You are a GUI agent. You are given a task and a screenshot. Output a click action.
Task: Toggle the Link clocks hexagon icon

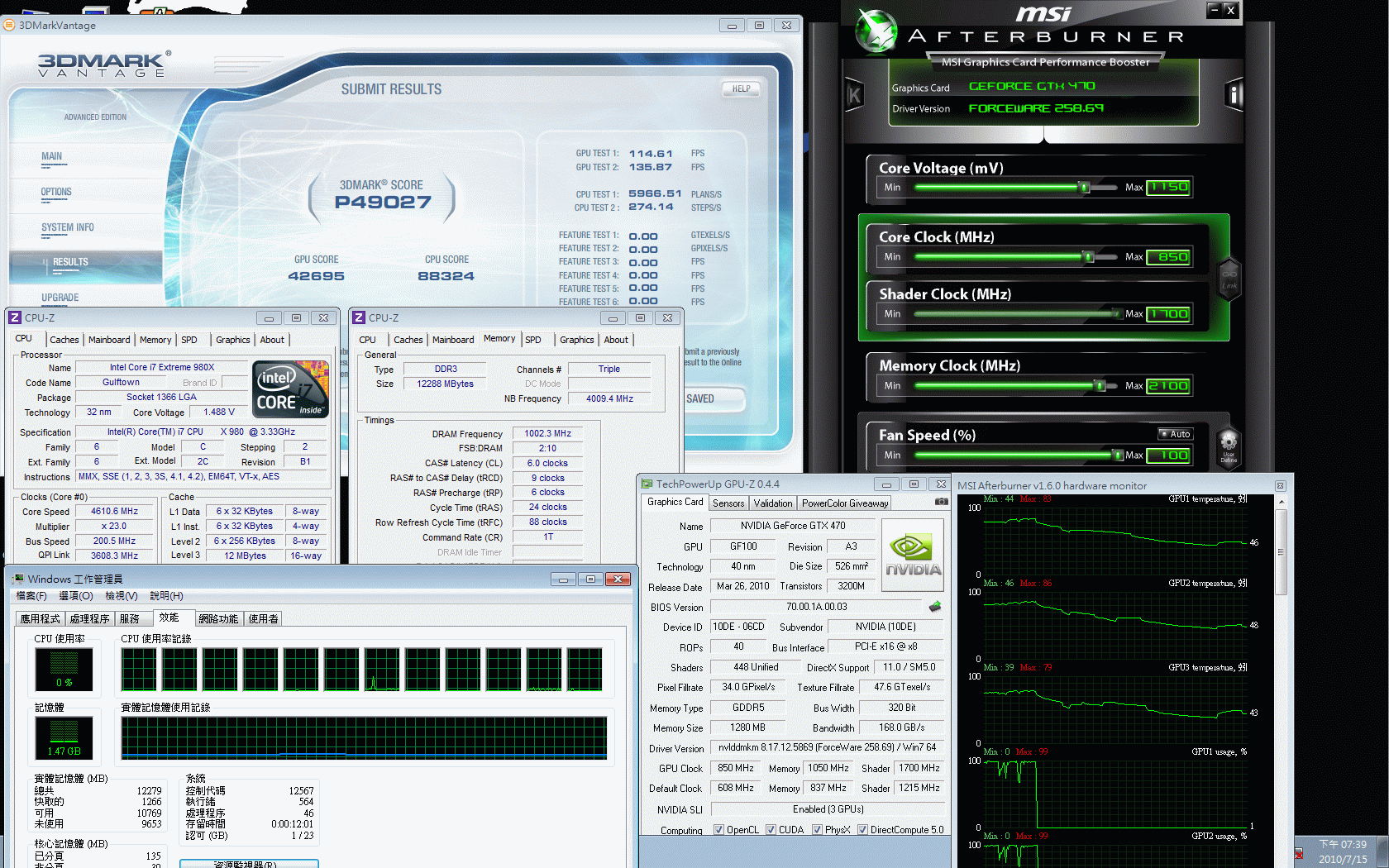tap(1229, 279)
